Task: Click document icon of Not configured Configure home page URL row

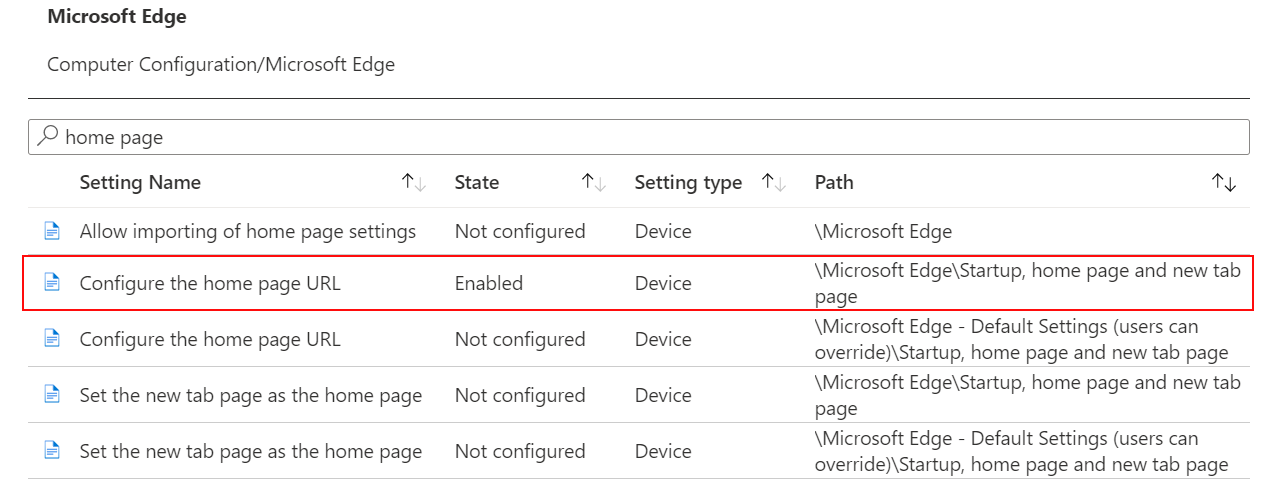Action: (52, 339)
